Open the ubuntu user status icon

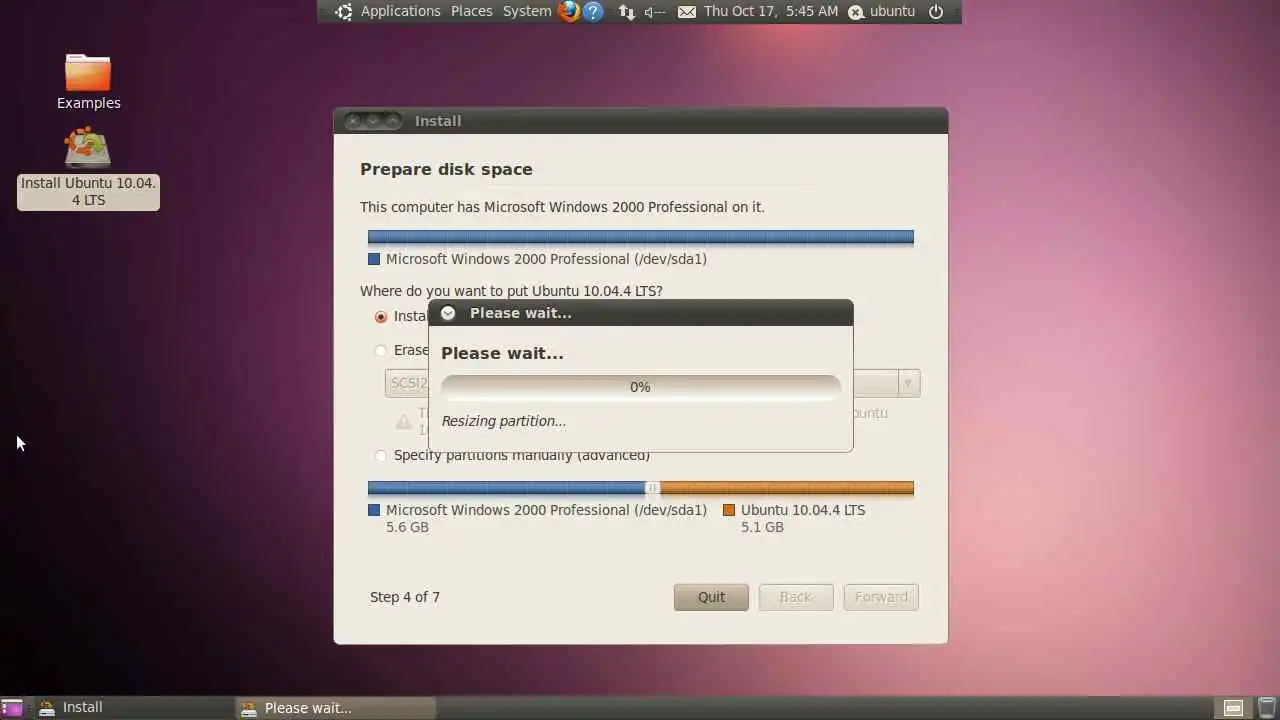pyautogui.click(x=855, y=12)
